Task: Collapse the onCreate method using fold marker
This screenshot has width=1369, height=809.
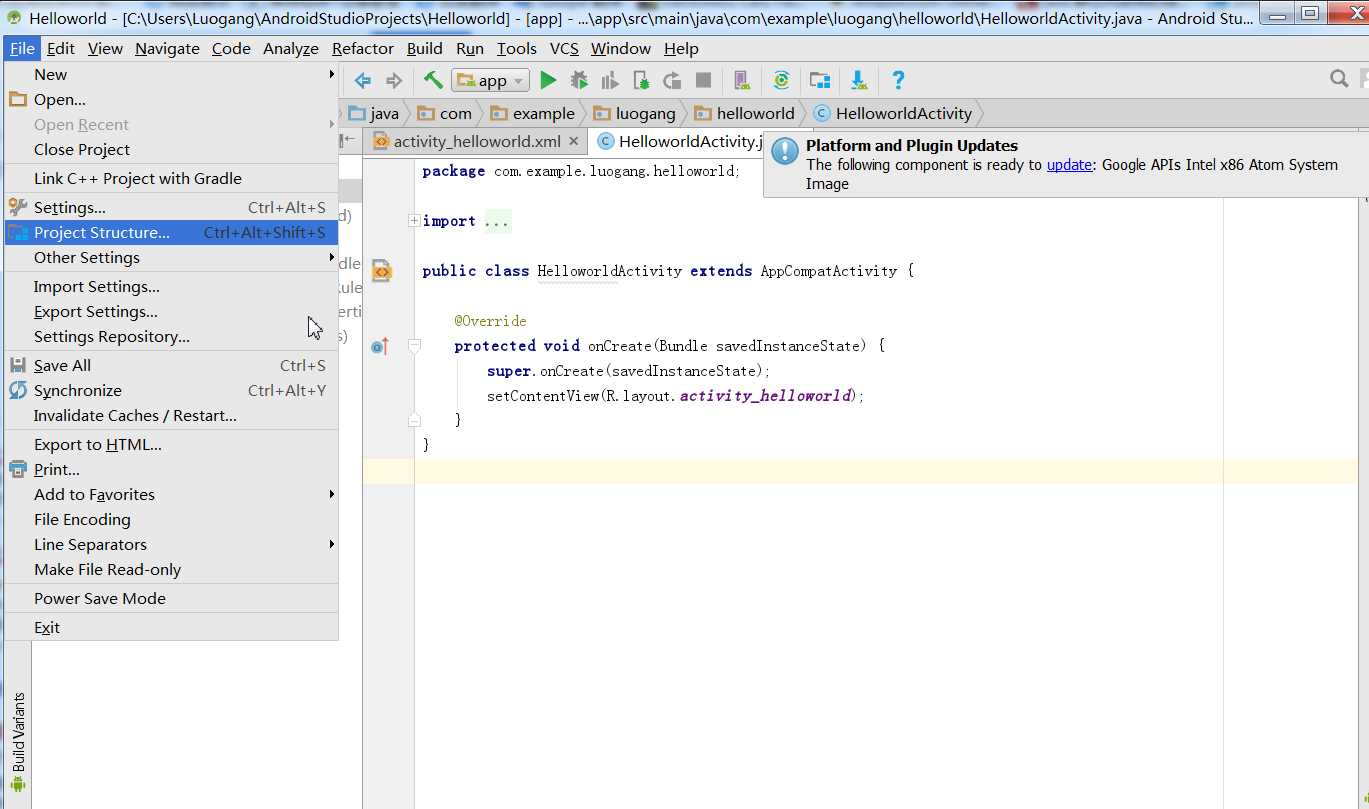Action: pyautogui.click(x=414, y=346)
